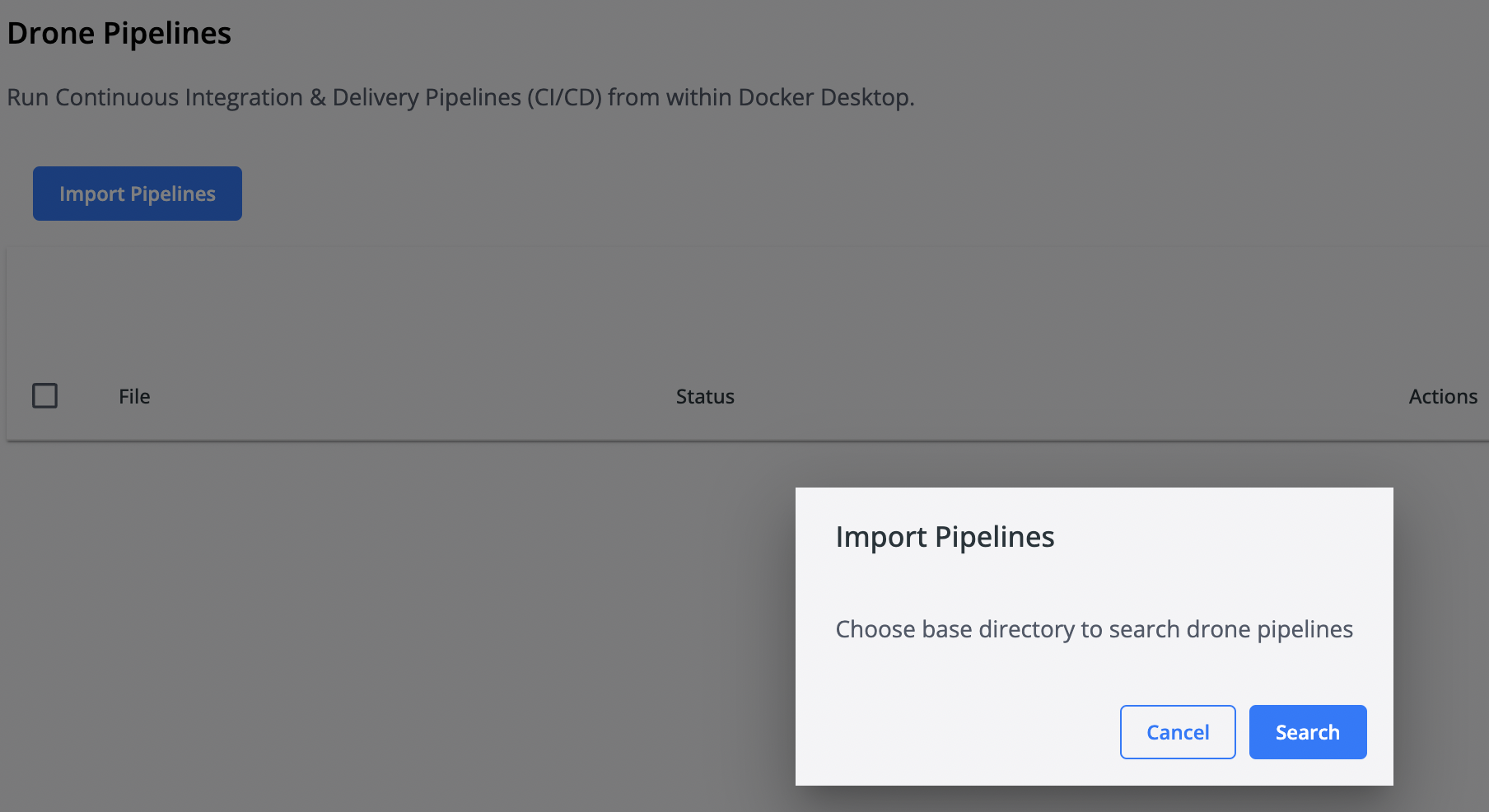The width and height of the screenshot is (1489, 812).
Task: Click the CI/CD description text line
Action: coord(460,97)
